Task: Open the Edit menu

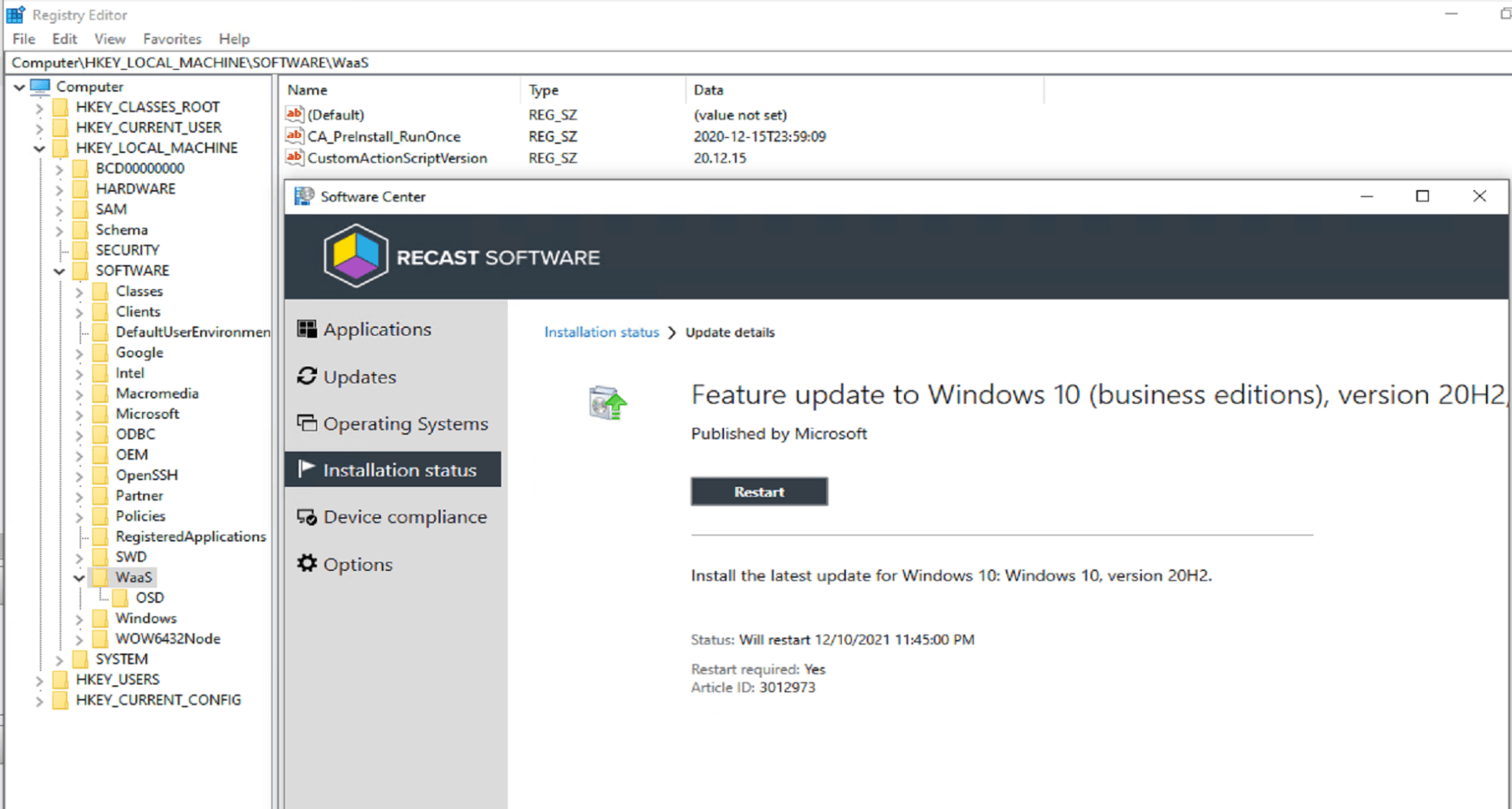Action: pyautogui.click(x=64, y=39)
